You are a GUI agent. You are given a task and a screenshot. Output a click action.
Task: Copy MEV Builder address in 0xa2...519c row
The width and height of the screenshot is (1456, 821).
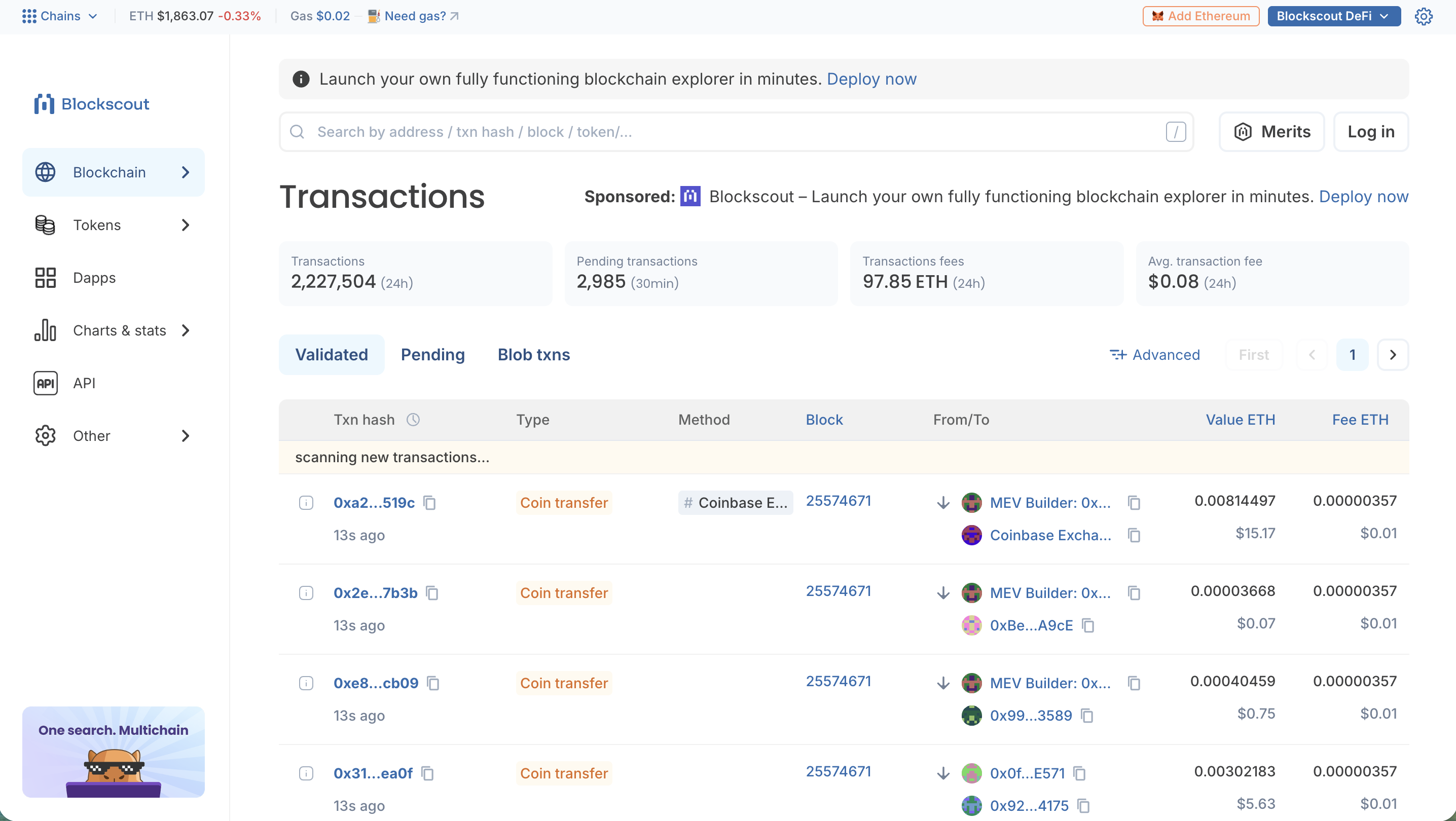1134,502
